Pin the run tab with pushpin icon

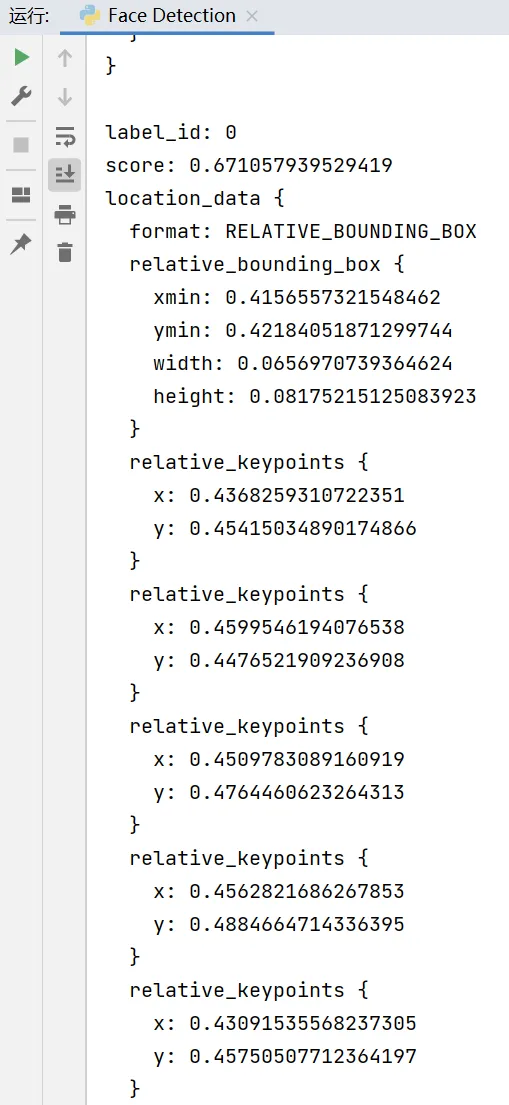point(21,245)
